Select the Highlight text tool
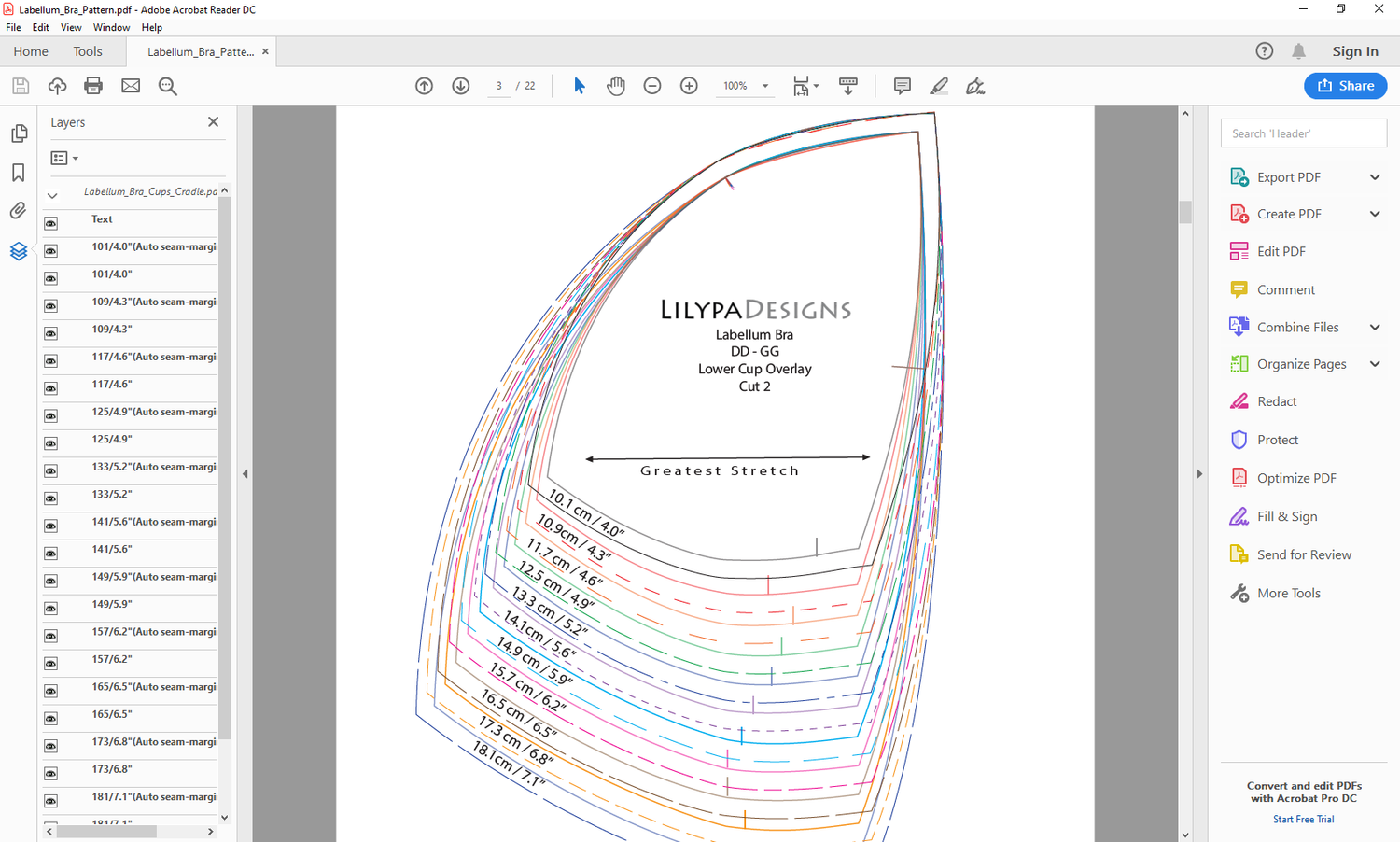 pyautogui.click(x=939, y=85)
